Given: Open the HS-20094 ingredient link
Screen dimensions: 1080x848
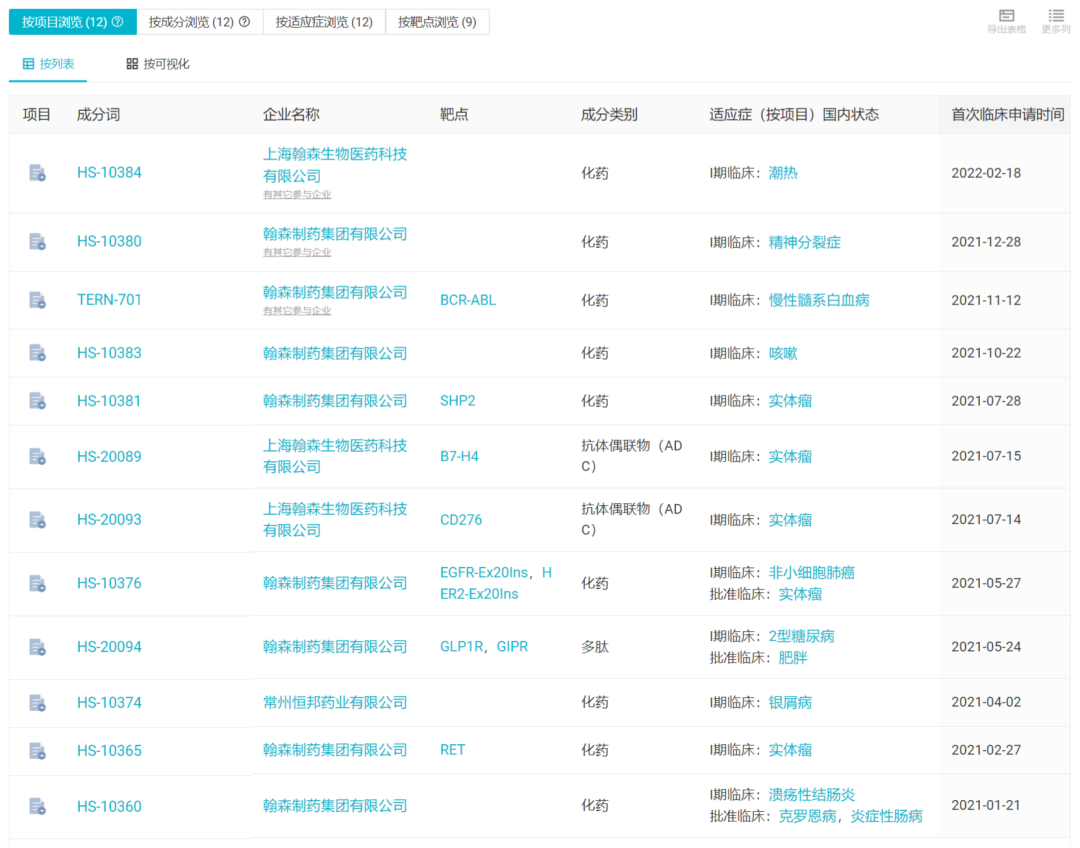Looking at the screenshot, I should coord(110,647).
